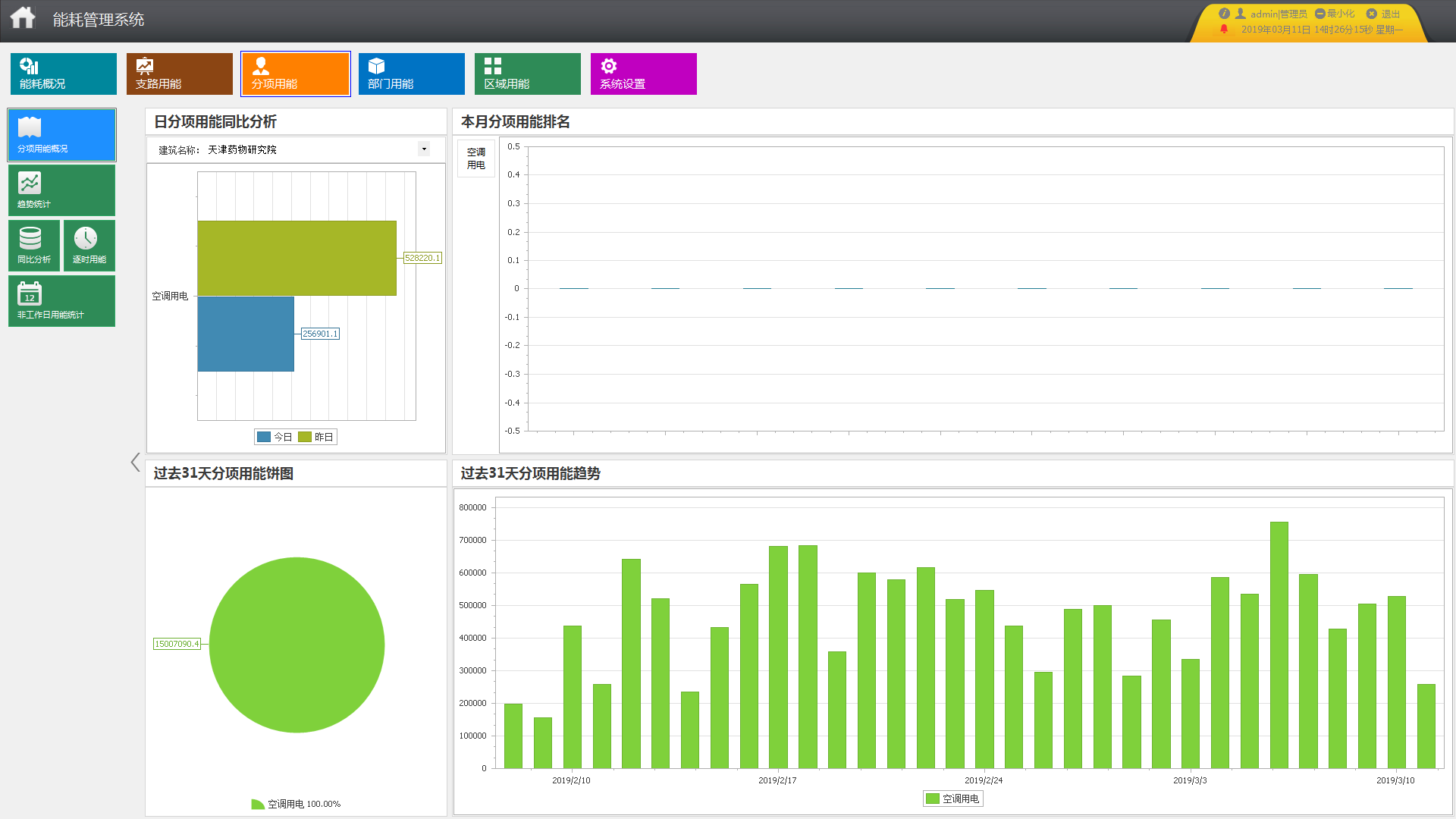Collapse the left sidebar with chevron

(135, 462)
